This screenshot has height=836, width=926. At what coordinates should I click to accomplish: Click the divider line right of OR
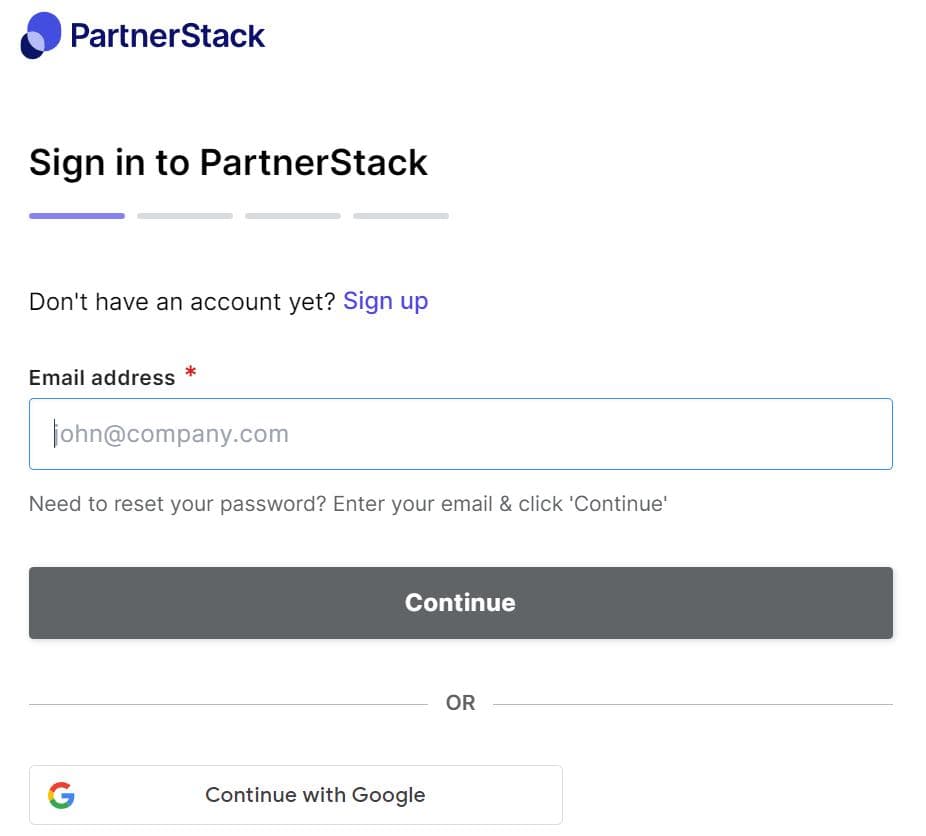[692, 704]
